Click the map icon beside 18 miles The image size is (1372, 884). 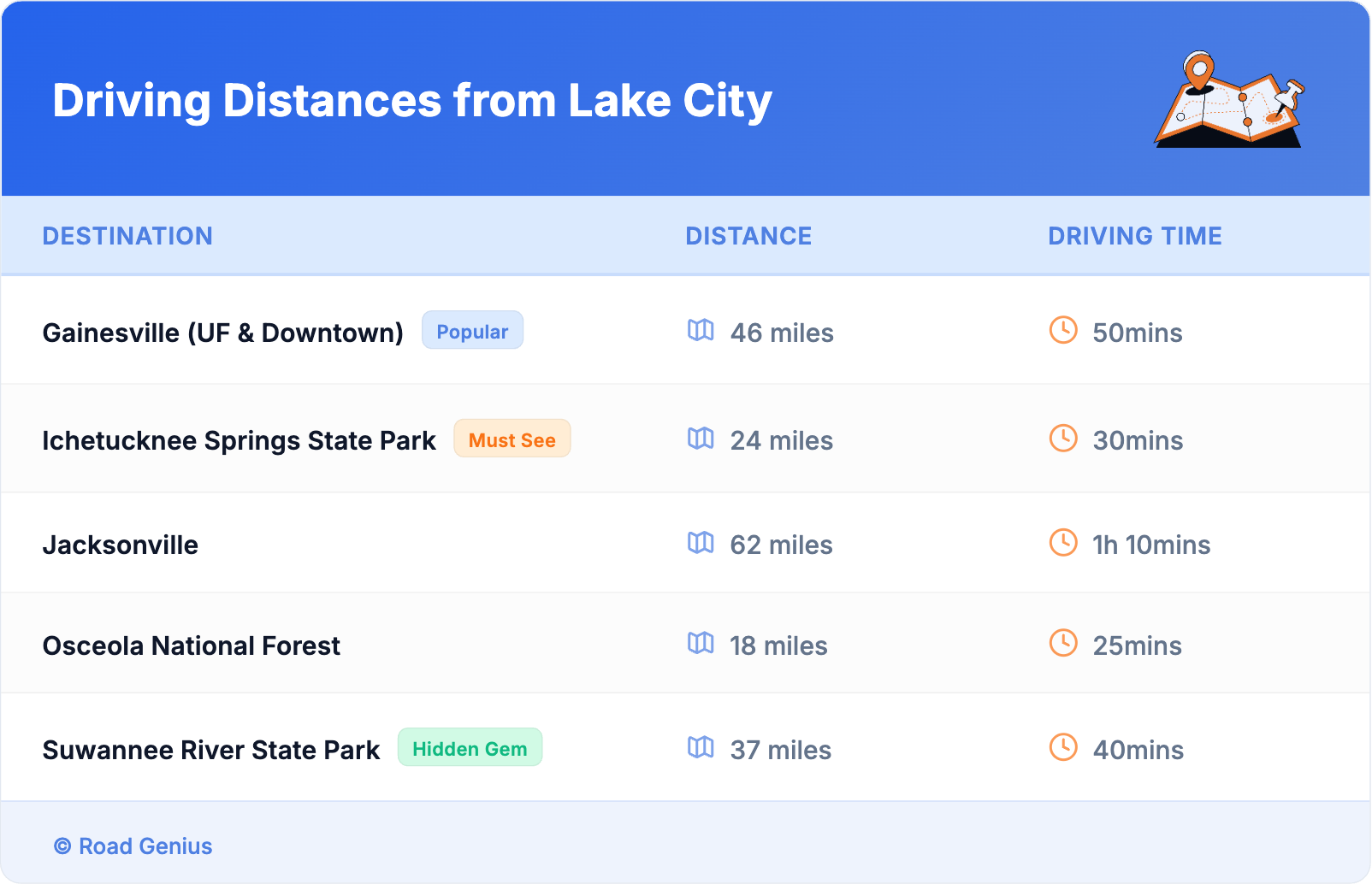coord(701,643)
